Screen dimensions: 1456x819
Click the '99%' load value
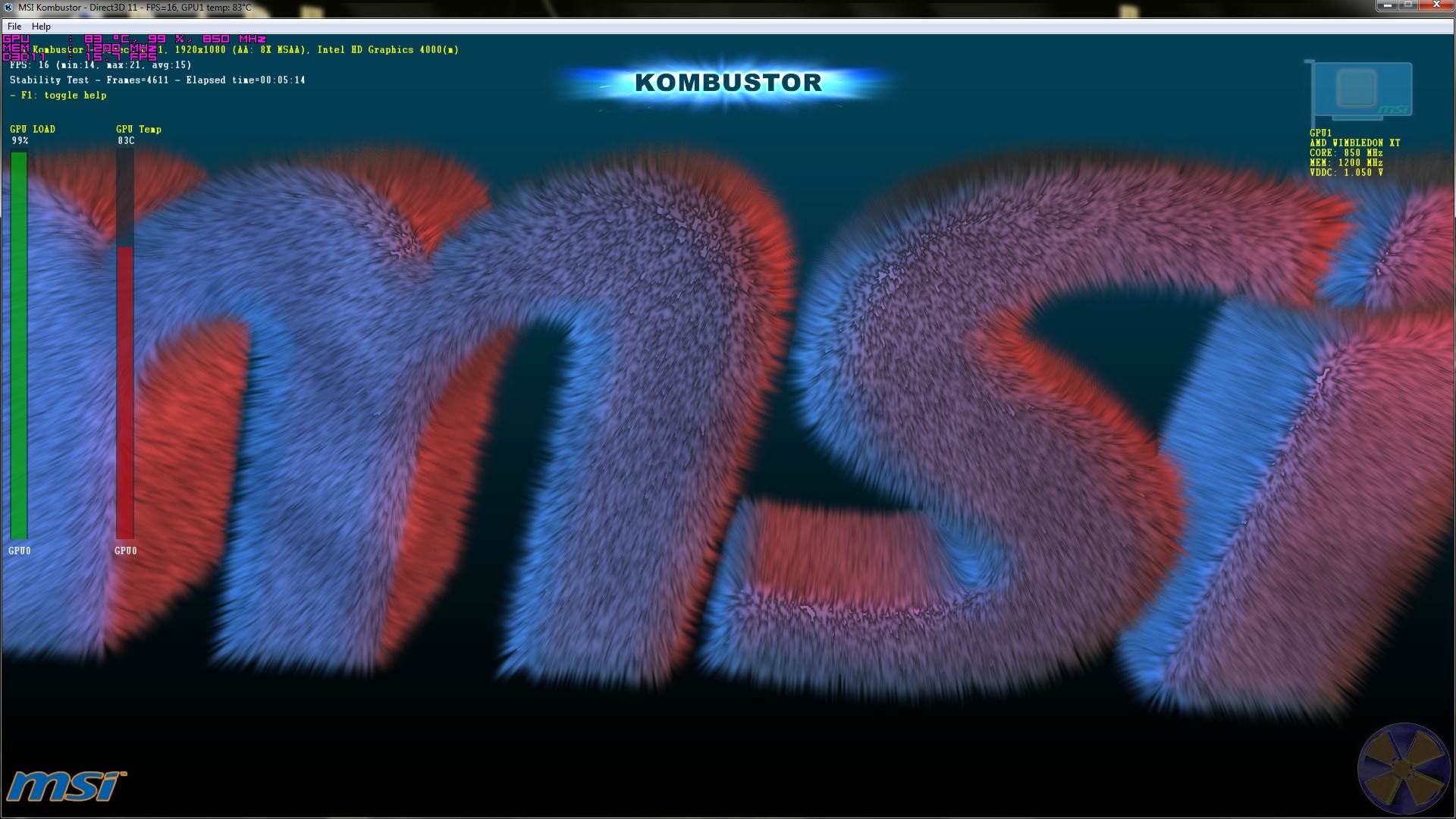point(20,141)
